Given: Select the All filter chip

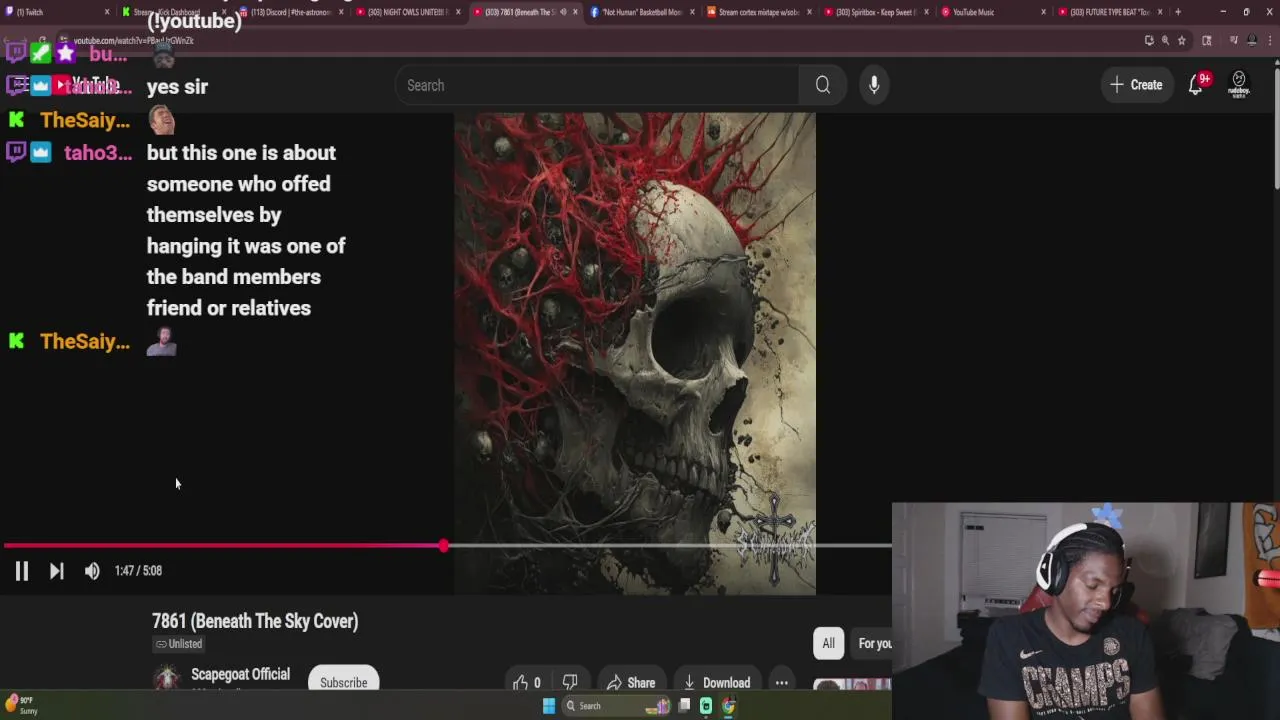Looking at the screenshot, I should tap(828, 643).
